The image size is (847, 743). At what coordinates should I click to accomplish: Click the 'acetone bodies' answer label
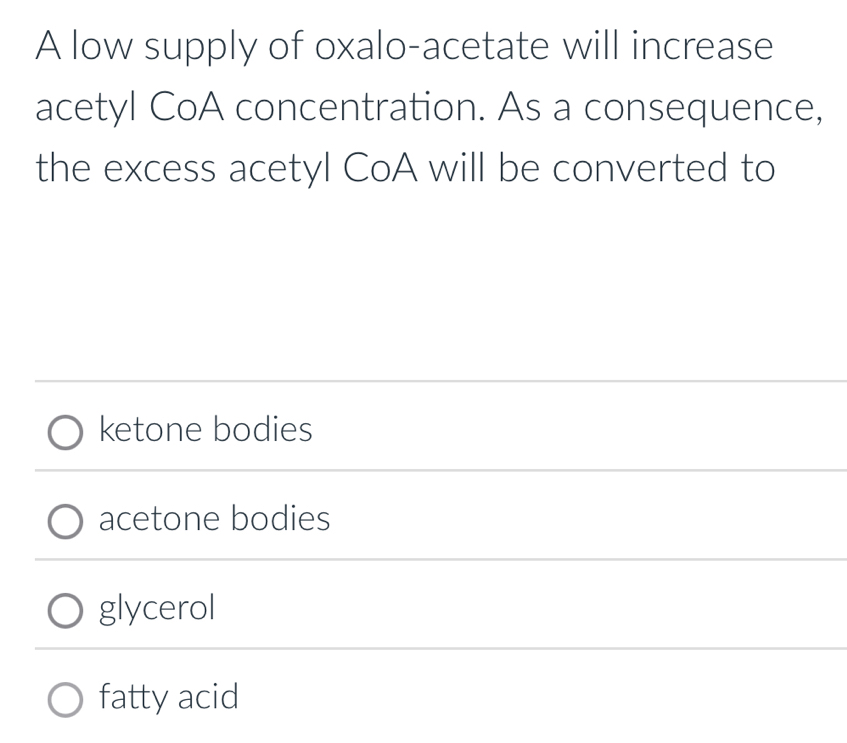tap(214, 519)
